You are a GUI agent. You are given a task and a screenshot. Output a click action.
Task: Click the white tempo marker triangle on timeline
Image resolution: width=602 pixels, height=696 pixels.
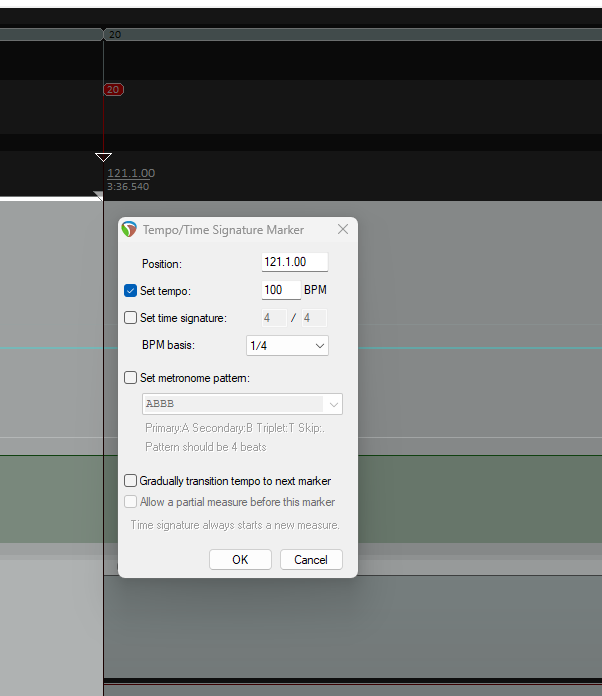coord(103,157)
